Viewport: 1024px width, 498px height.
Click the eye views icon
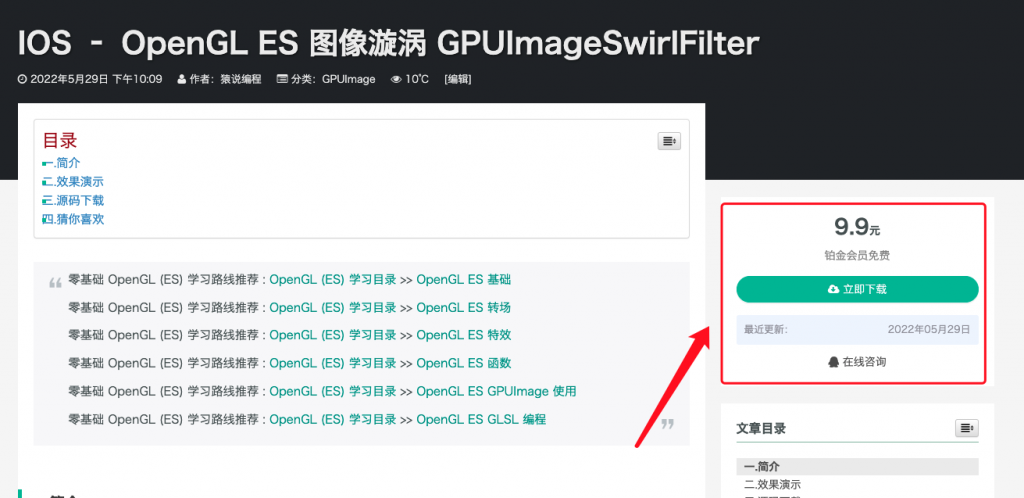pyautogui.click(x=396, y=80)
